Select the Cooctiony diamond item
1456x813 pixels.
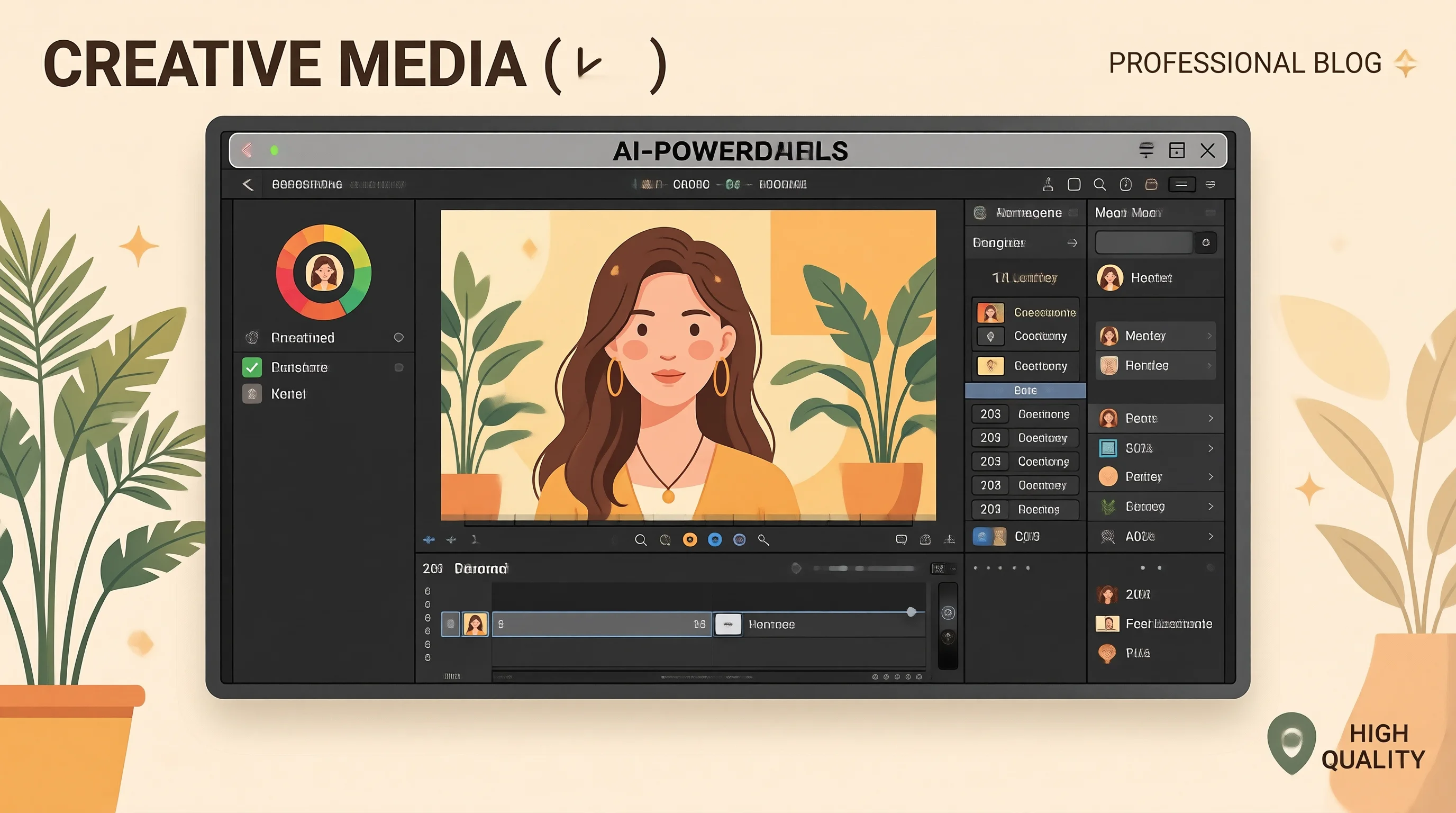tap(991, 337)
